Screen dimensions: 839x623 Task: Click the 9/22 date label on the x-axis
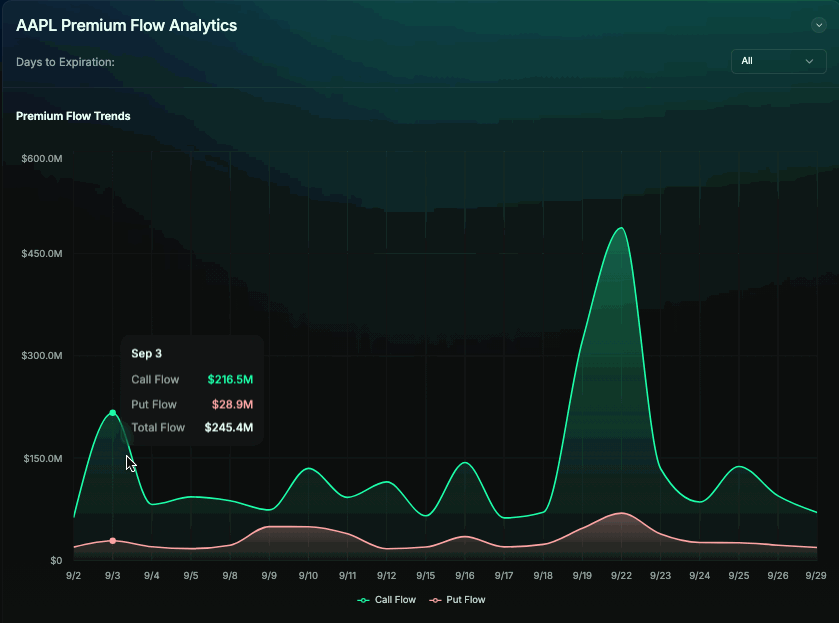click(622, 576)
